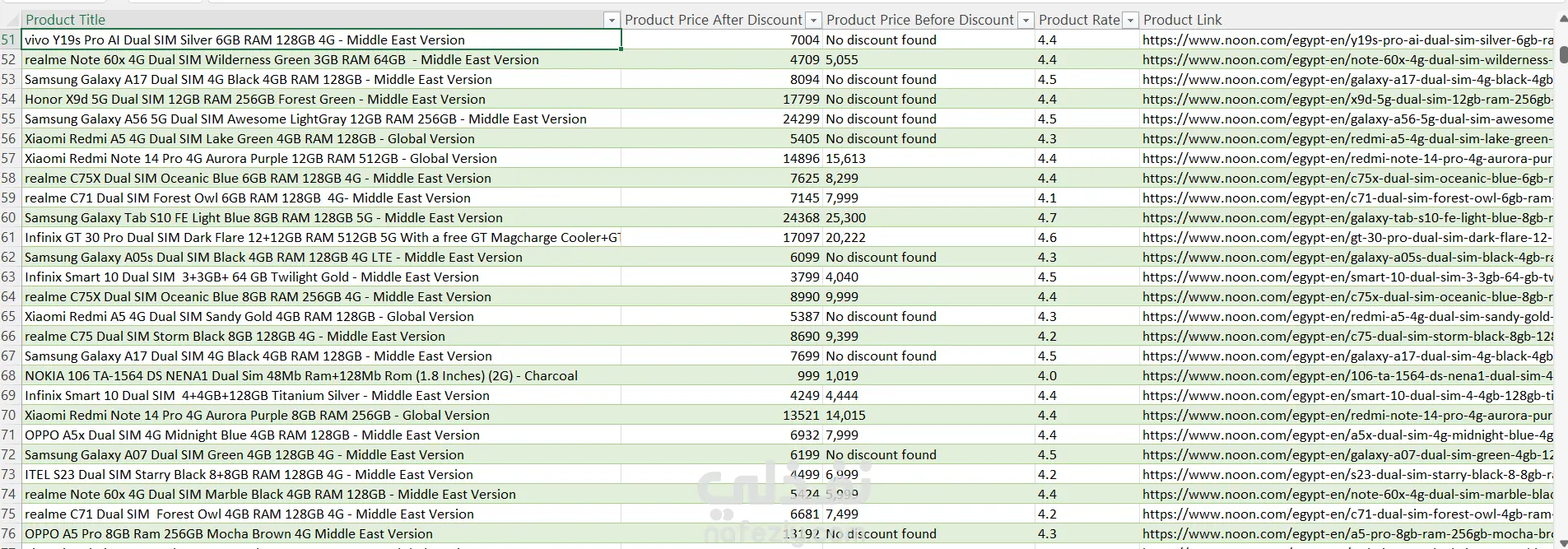Click the scroll up arrow of scrollbar
Screen dimensions: 1568x549
coord(1563,21)
